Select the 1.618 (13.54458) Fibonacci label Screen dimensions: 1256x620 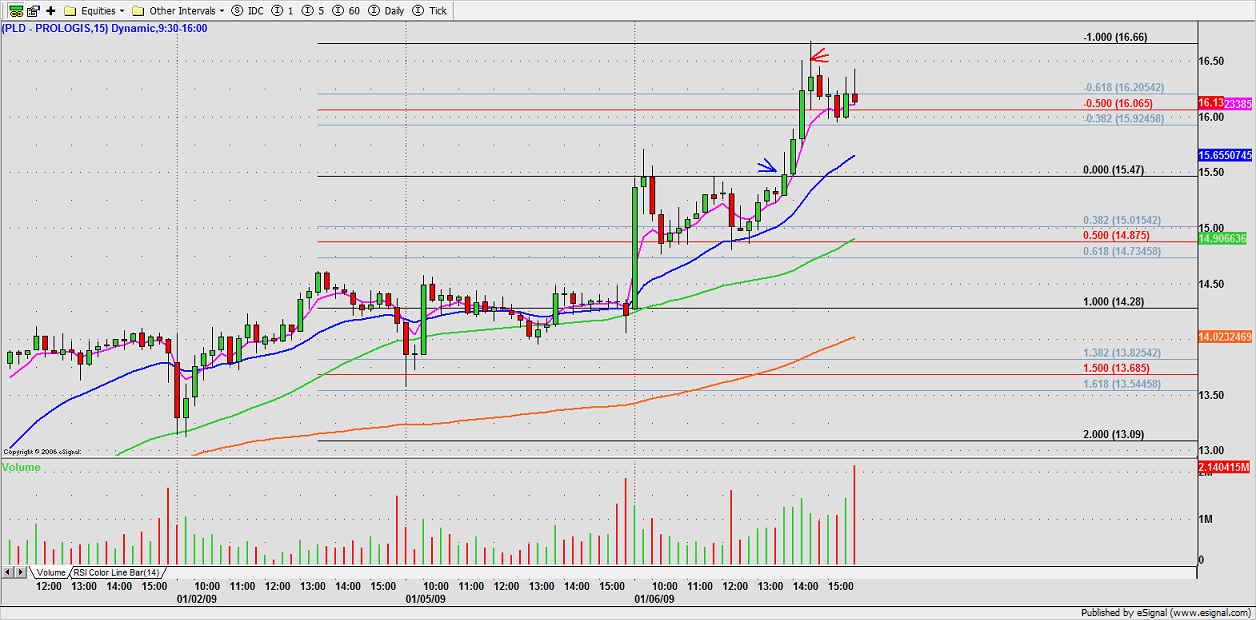[1122, 383]
